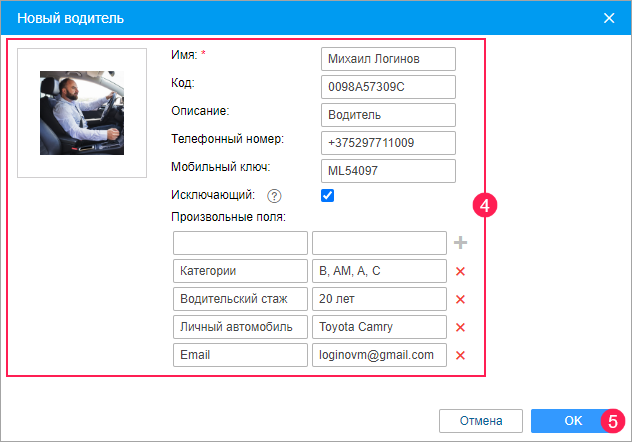Click the empty custom field name box

tap(240, 243)
